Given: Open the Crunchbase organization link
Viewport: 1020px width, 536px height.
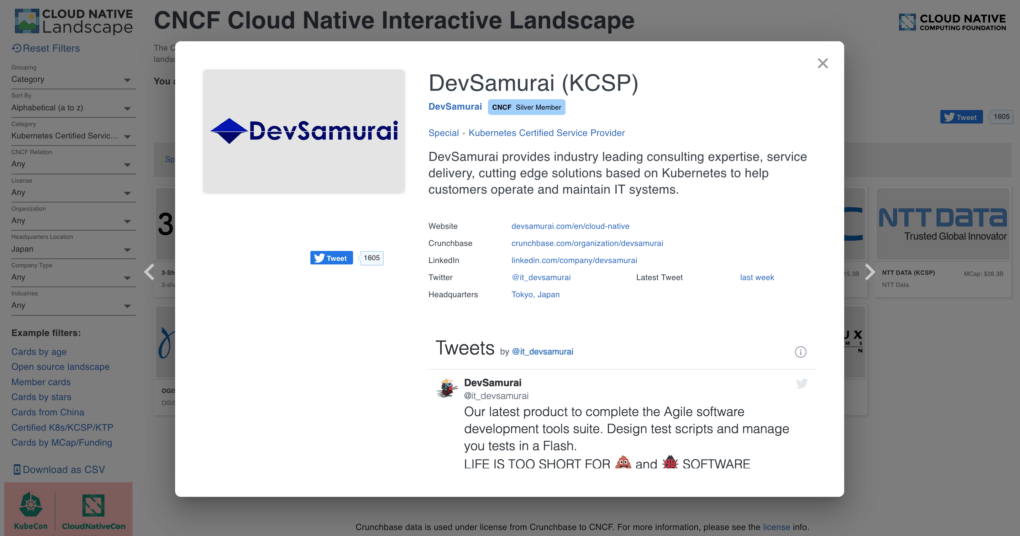Looking at the screenshot, I should click(587, 243).
